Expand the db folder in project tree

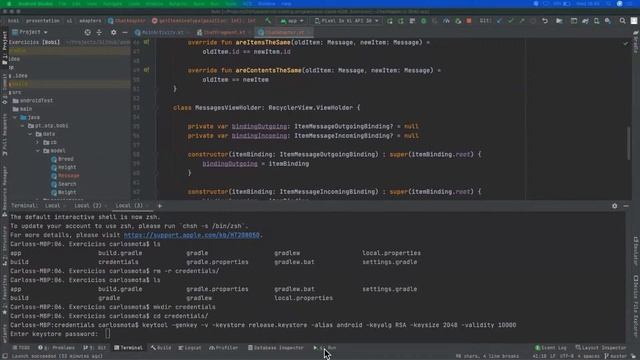tap(38, 142)
